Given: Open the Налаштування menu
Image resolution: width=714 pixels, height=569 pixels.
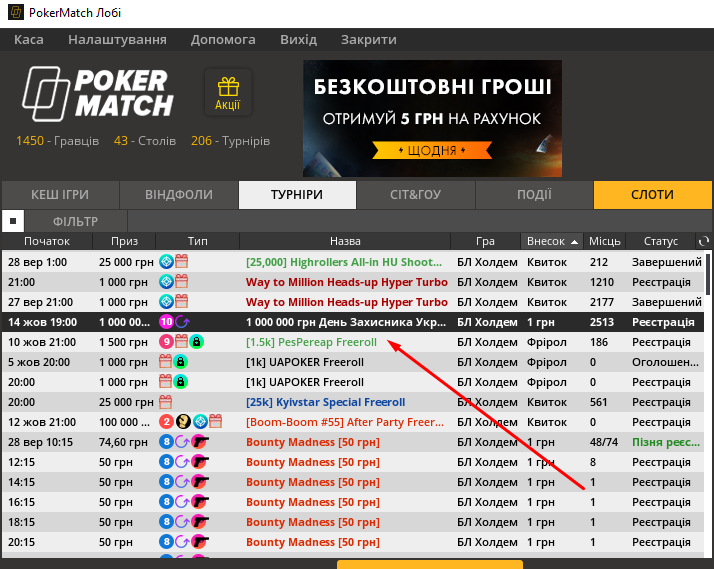Looking at the screenshot, I should [117, 40].
